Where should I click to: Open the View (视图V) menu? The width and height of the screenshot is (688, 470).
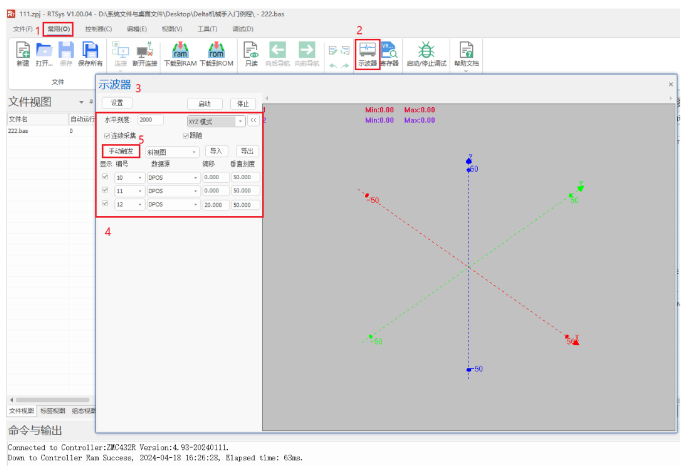click(172, 29)
